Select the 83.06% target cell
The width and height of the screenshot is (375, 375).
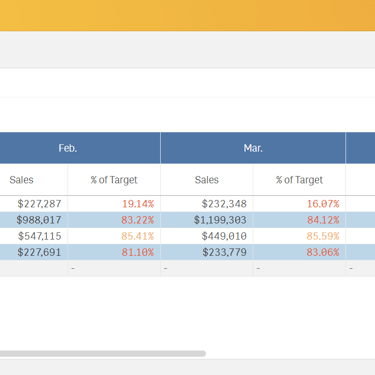coord(299,252)
